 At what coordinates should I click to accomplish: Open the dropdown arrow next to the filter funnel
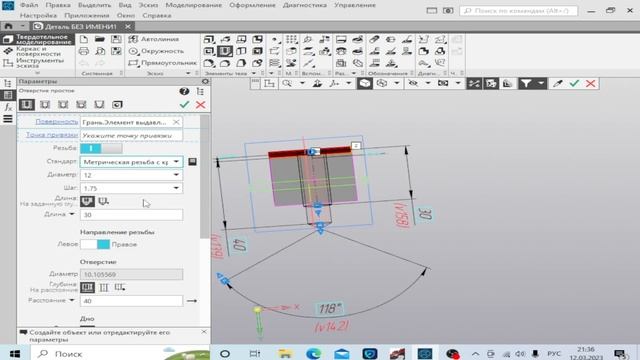(x=541, y=84)
